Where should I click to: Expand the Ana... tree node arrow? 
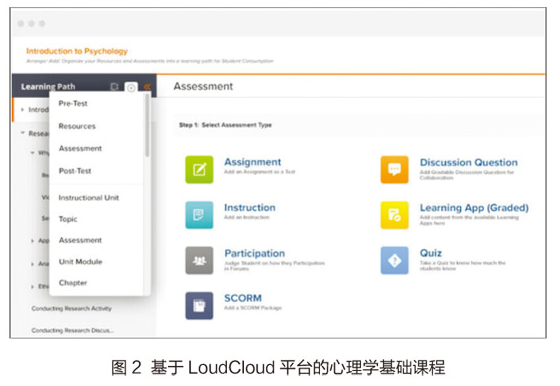[x=32, y=264]
